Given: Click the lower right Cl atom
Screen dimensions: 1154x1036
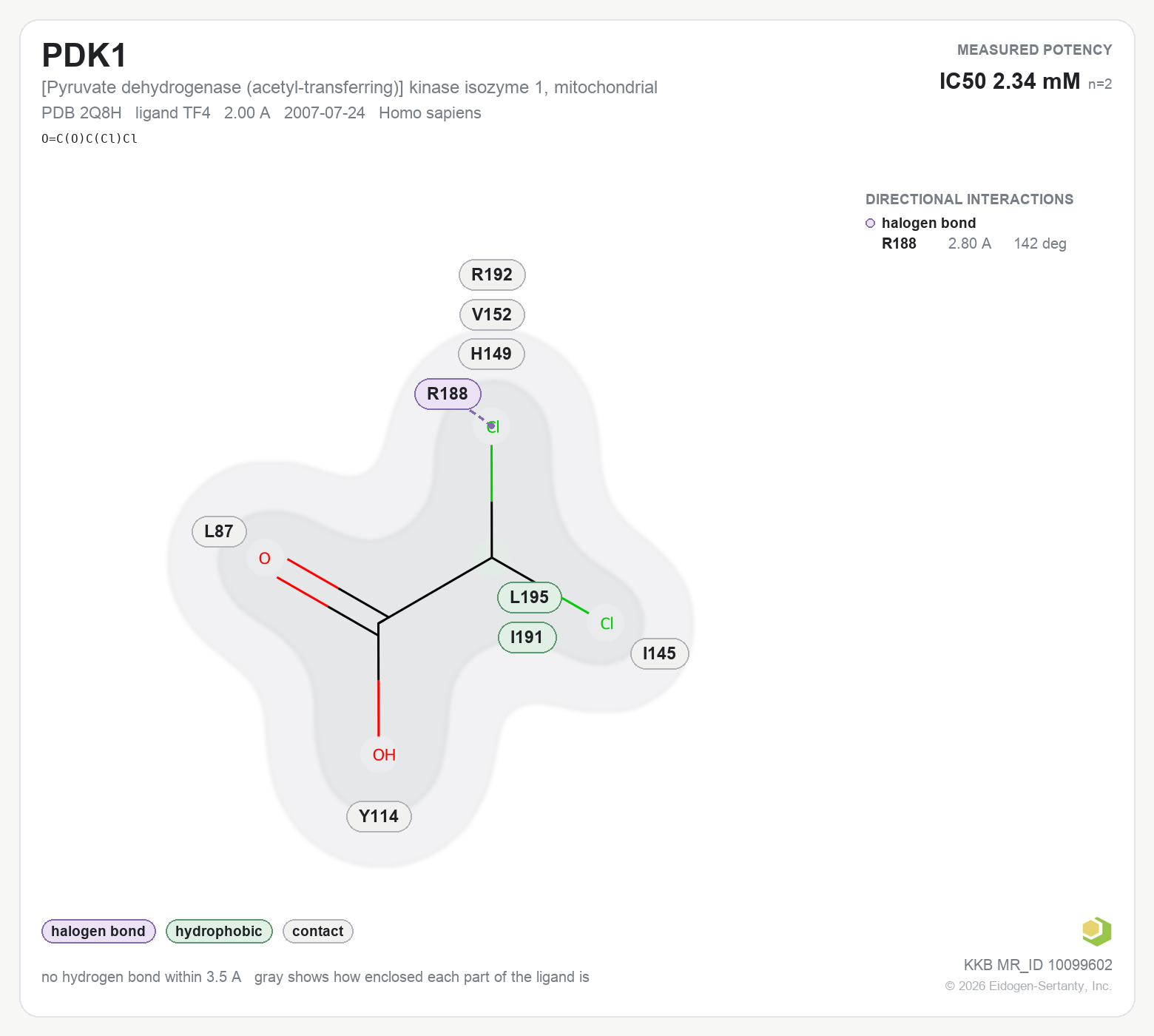Looking at the screenshot, I should pos(607,624).
